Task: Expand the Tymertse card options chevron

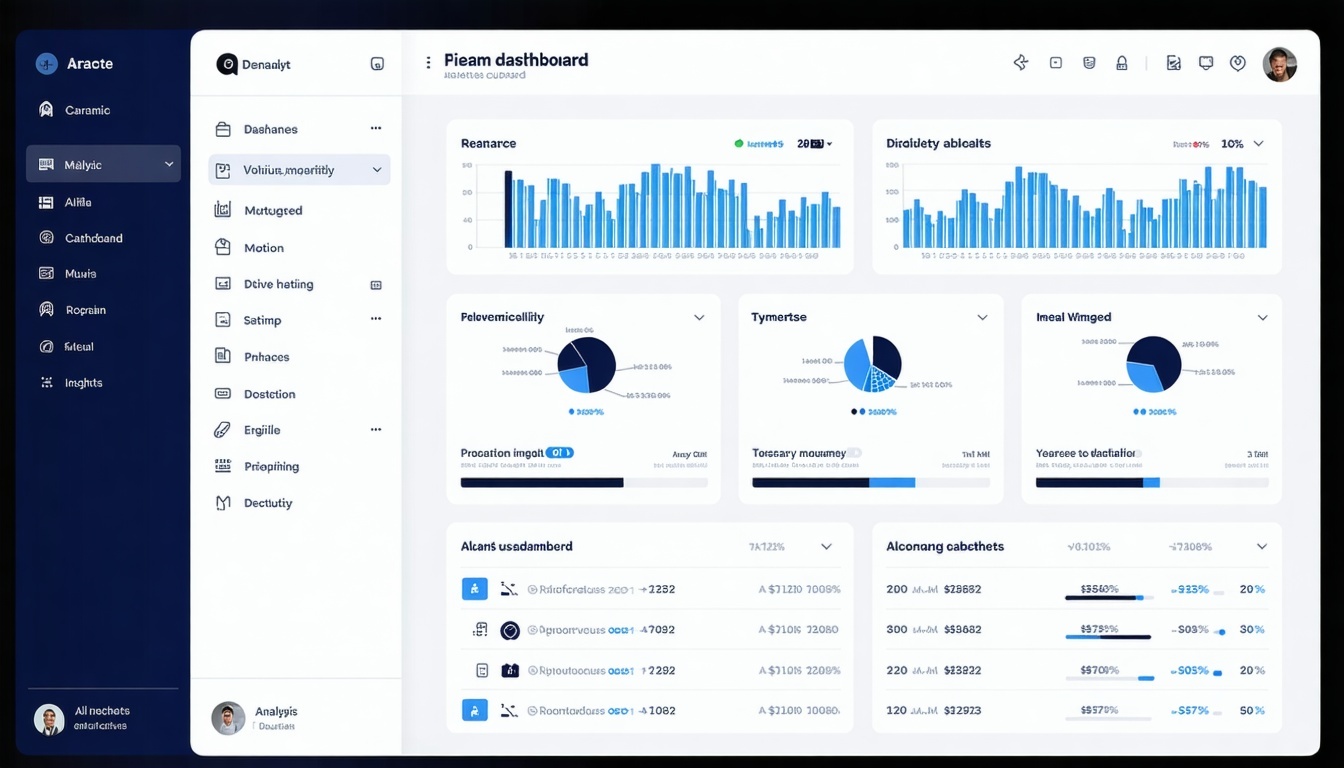Action: click(x=983, y=317)
